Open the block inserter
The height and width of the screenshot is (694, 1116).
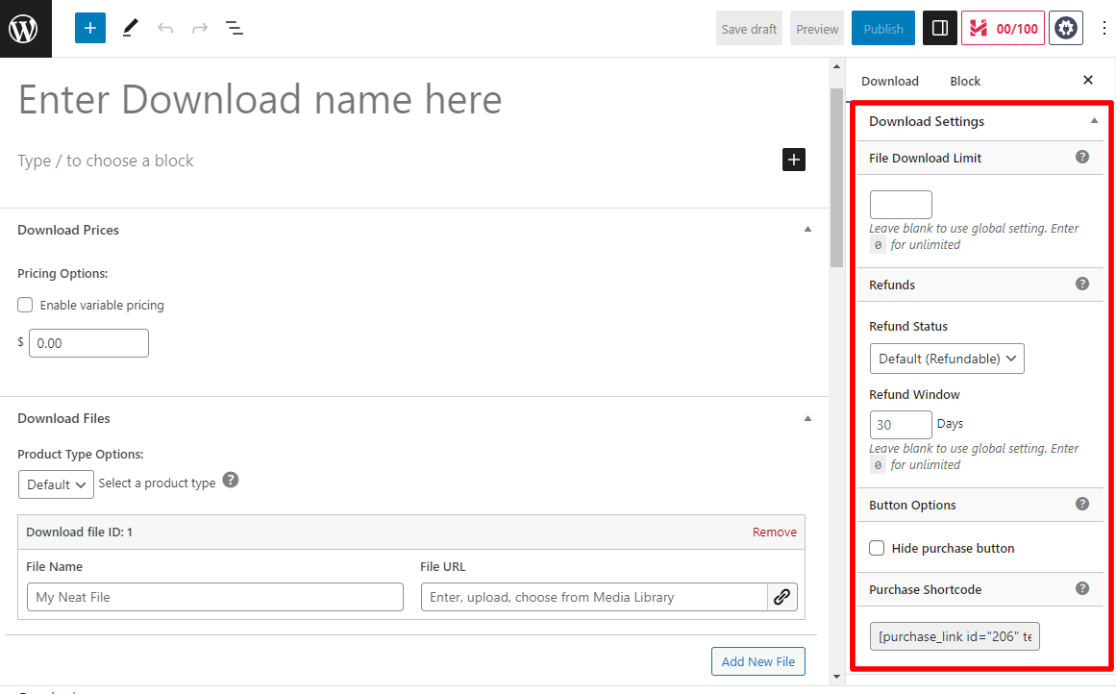coord(90,28)
